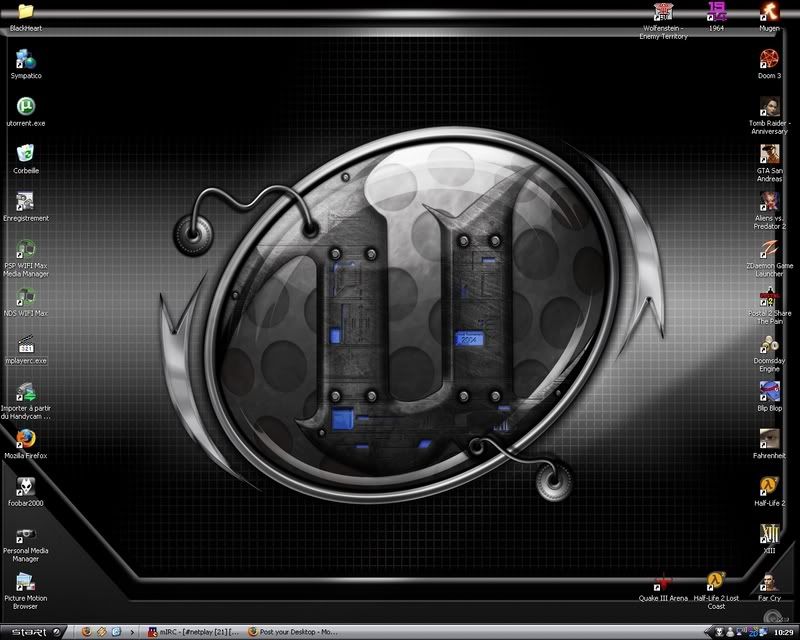Expand hidden system tray icons arrow
The image size is (800, 640).
click(x=709, y=632)
